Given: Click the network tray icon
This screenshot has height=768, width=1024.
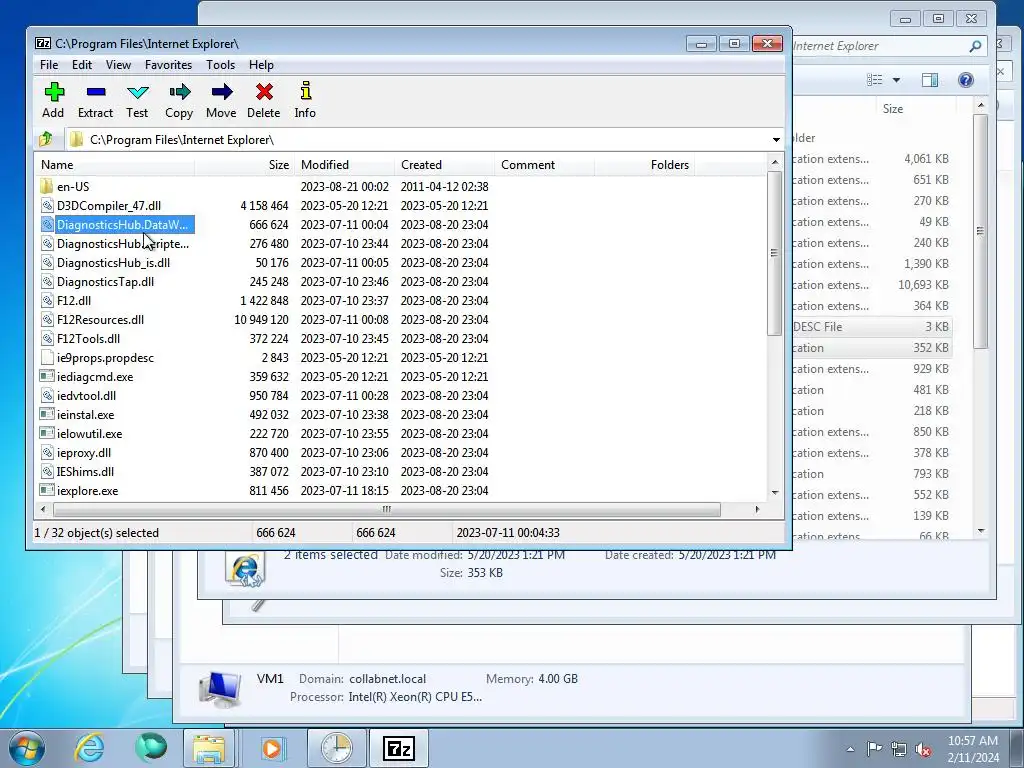Looking at the screenshot, I should 899,750.
